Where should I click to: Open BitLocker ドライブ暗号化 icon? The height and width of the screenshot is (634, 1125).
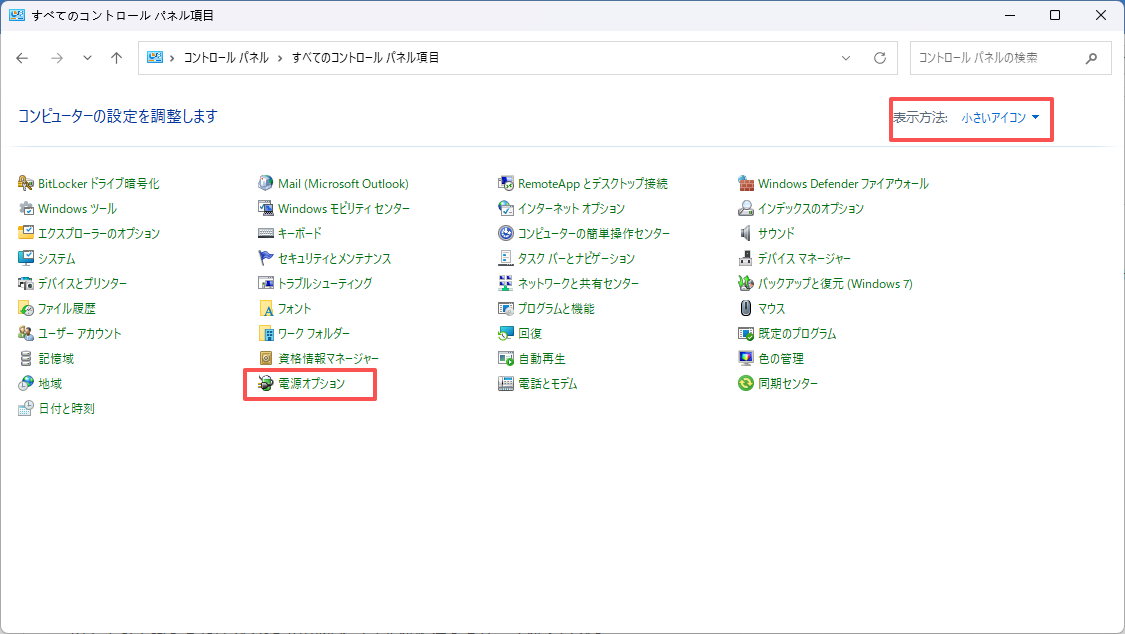(26, 184)
